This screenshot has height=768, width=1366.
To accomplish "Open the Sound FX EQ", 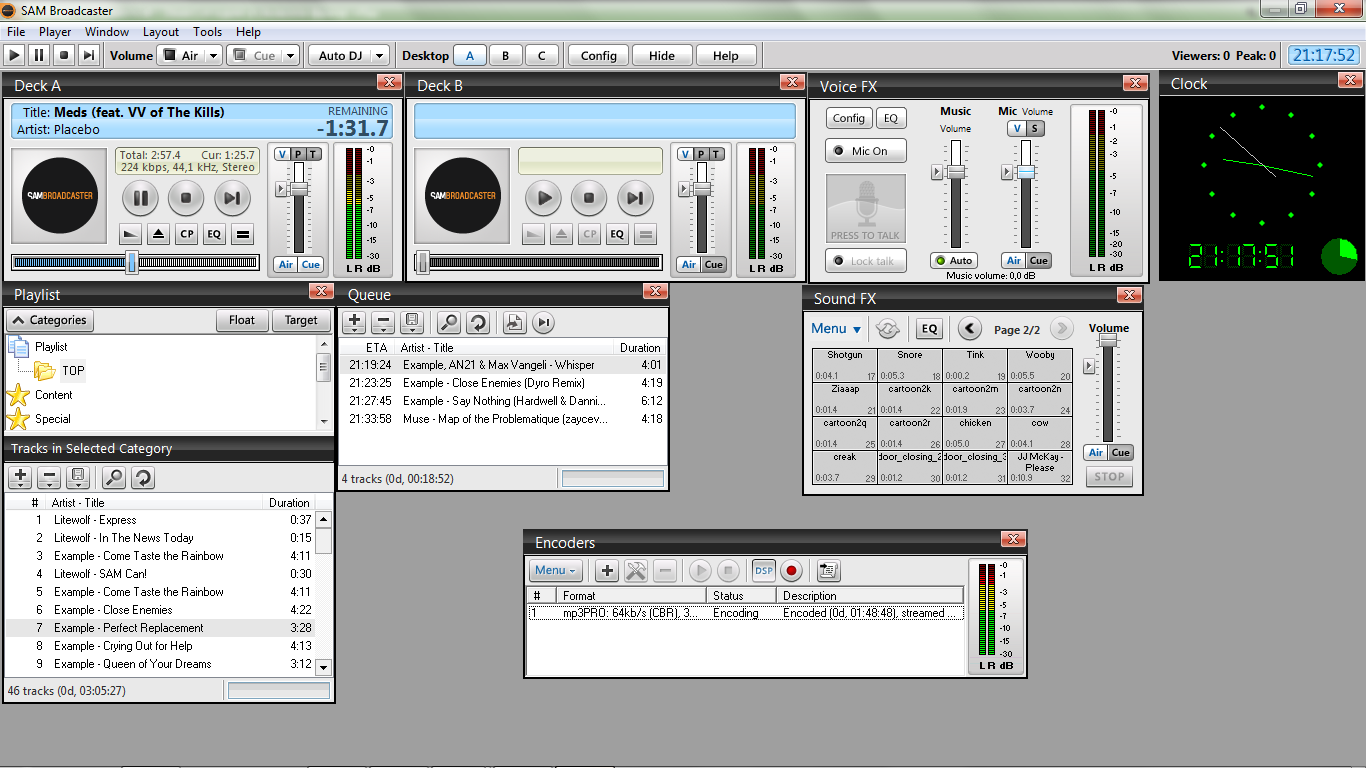I will (x=930, y=329).
